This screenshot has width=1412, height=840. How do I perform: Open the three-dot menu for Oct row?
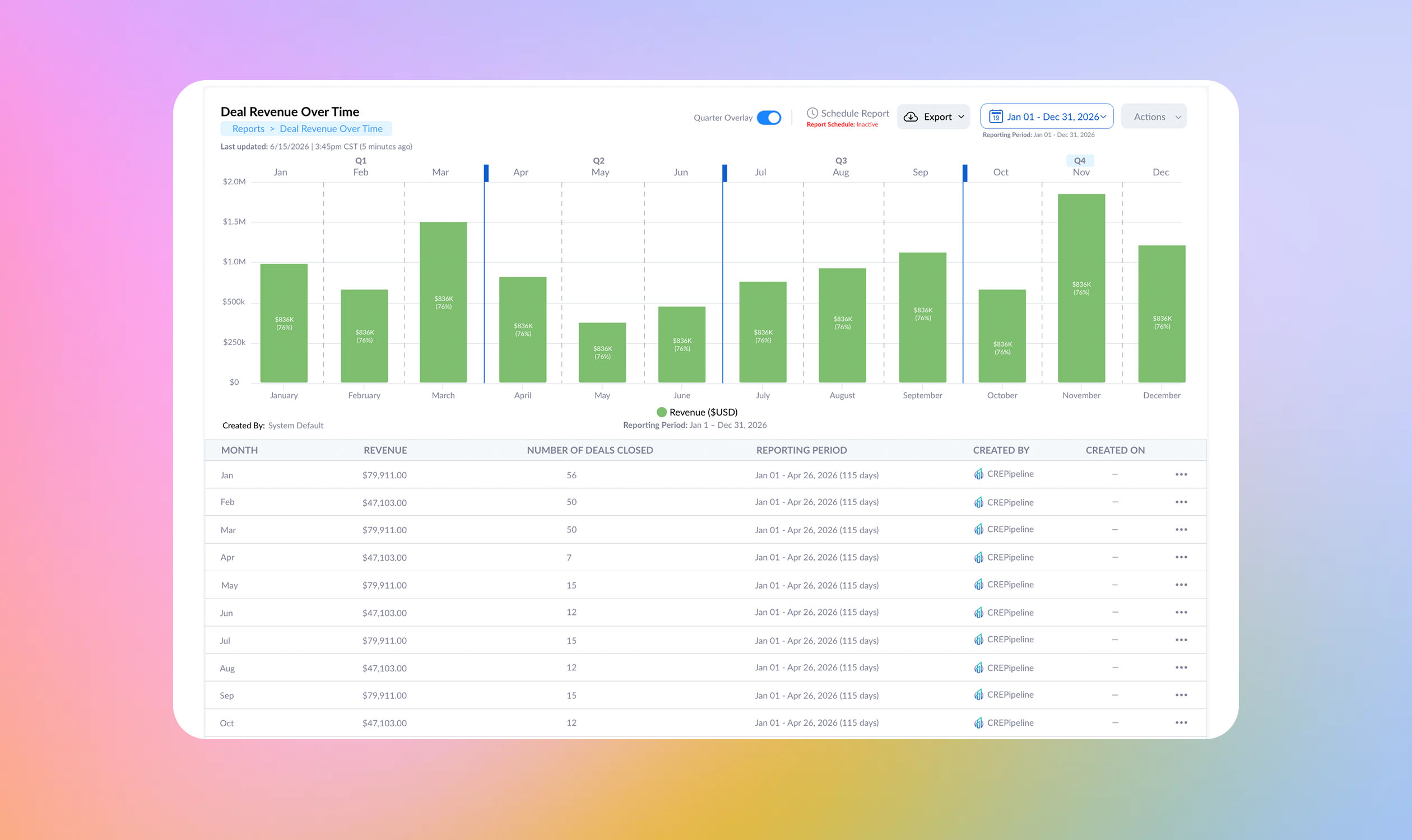tap(1181, 722)
